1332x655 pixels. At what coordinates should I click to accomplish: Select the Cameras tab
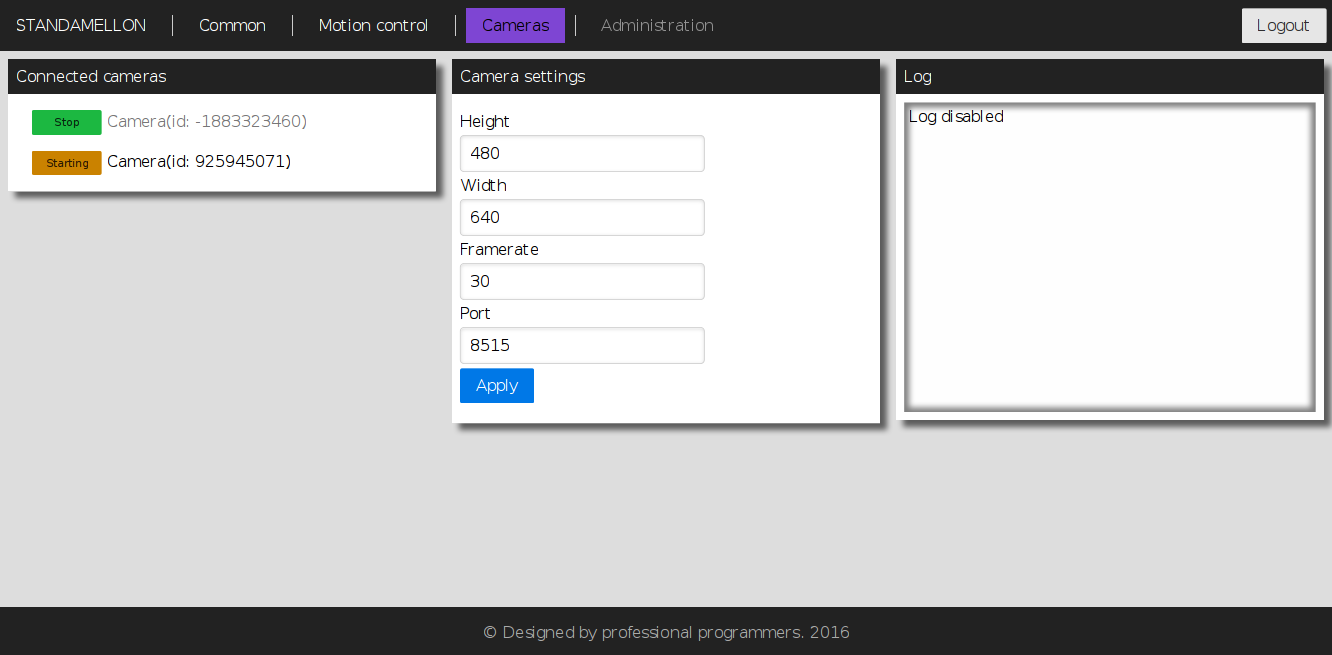coord(515,25)
